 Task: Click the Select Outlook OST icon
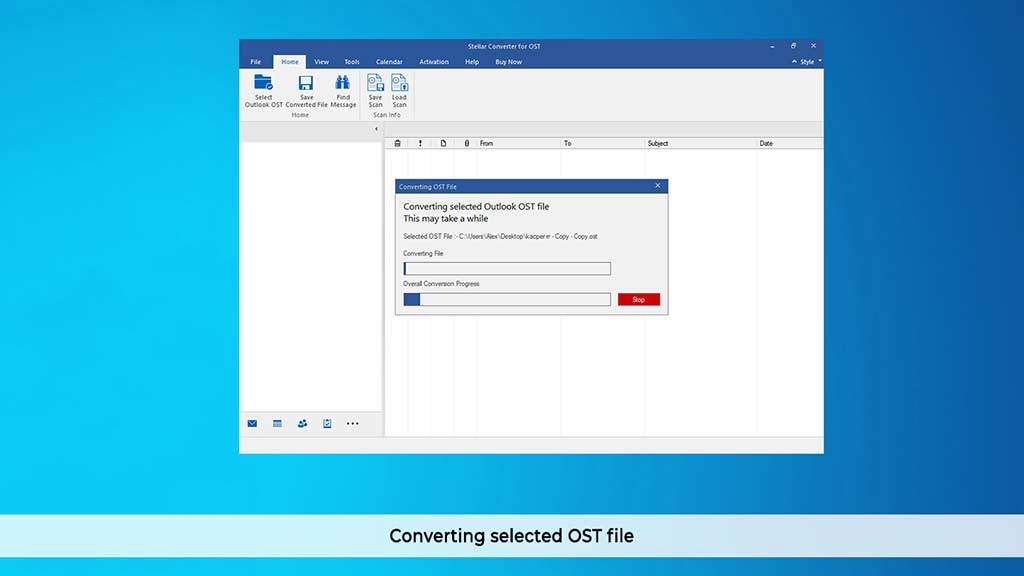click(x=264, y=83)
